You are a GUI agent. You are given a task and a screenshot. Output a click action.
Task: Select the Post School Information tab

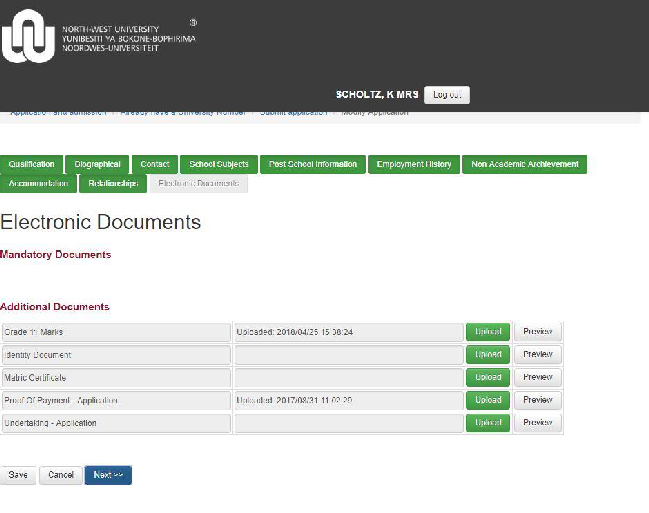tap(313, 164)
